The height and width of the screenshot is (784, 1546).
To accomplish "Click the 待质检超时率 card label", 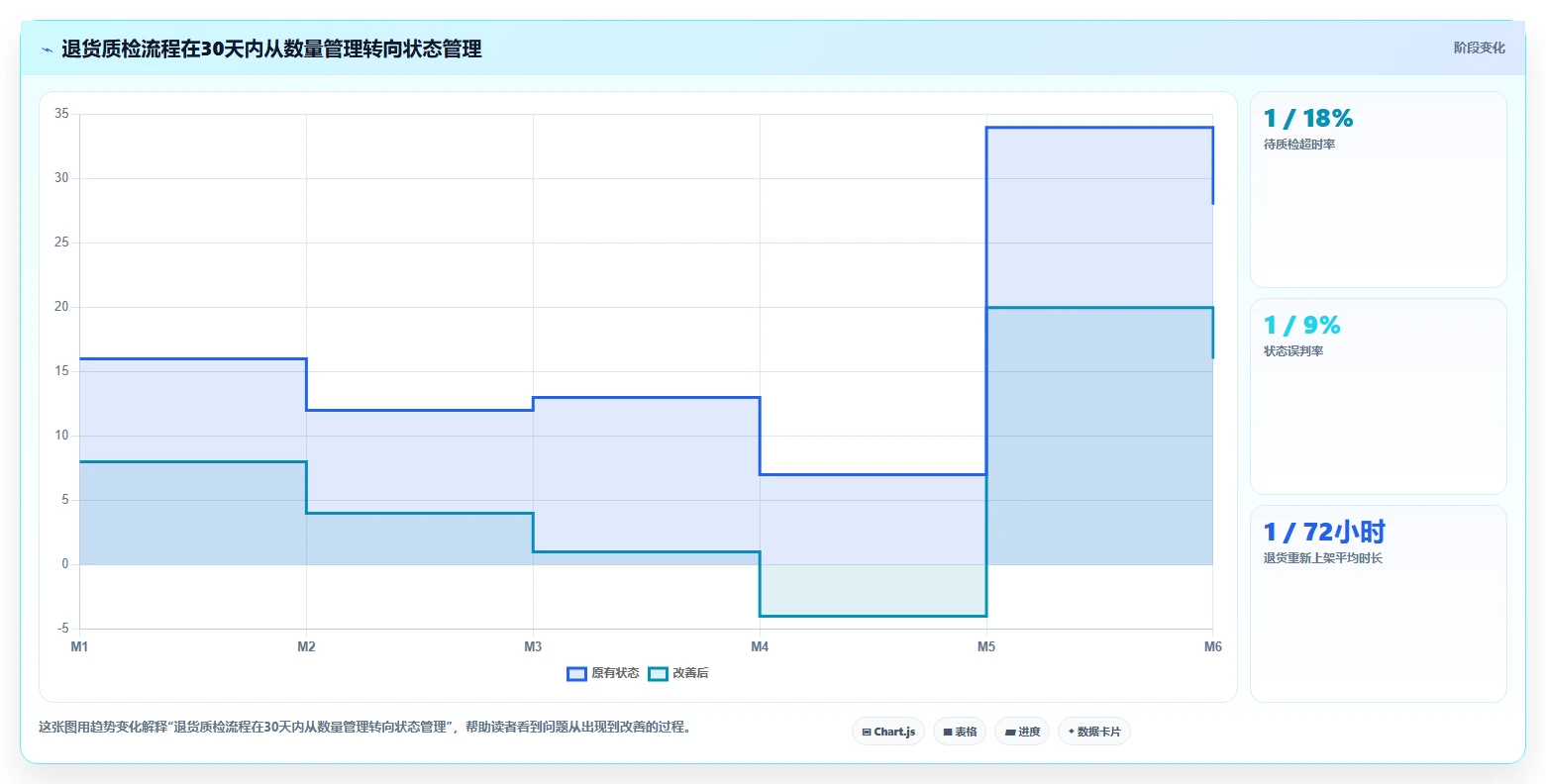I will (1299, 145).
